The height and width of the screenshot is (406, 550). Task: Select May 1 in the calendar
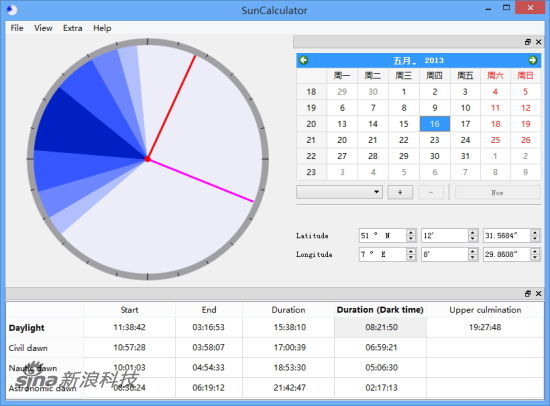(404, 92)
